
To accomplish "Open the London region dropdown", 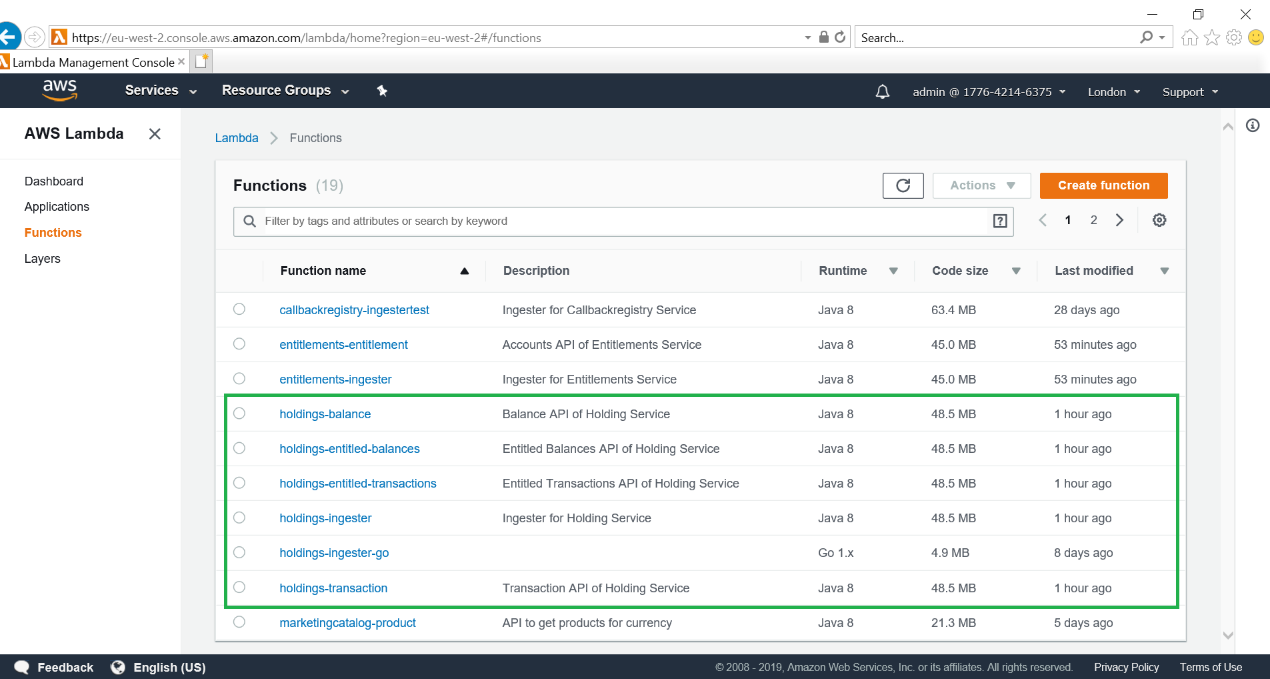I will 1113,92.
